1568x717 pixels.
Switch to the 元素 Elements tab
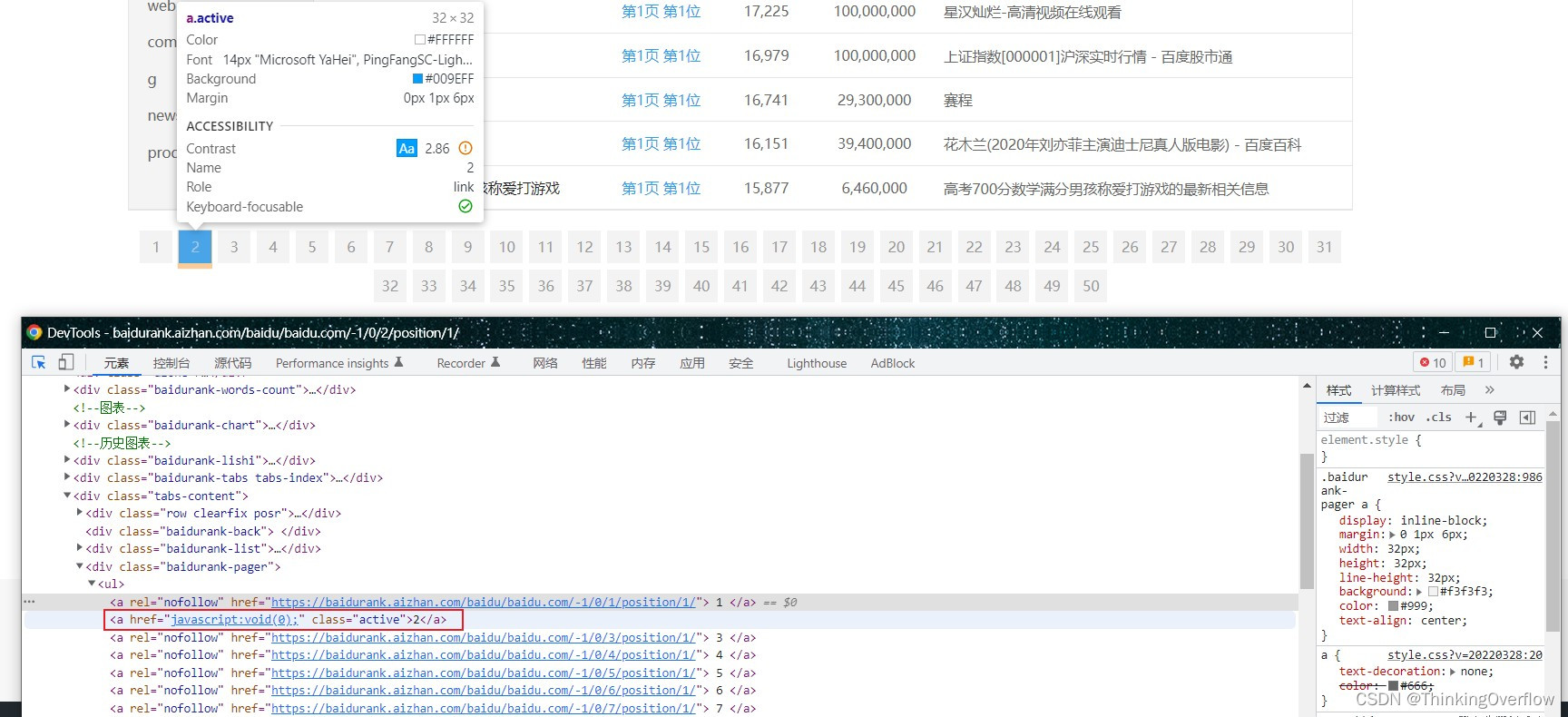point(116,363)
